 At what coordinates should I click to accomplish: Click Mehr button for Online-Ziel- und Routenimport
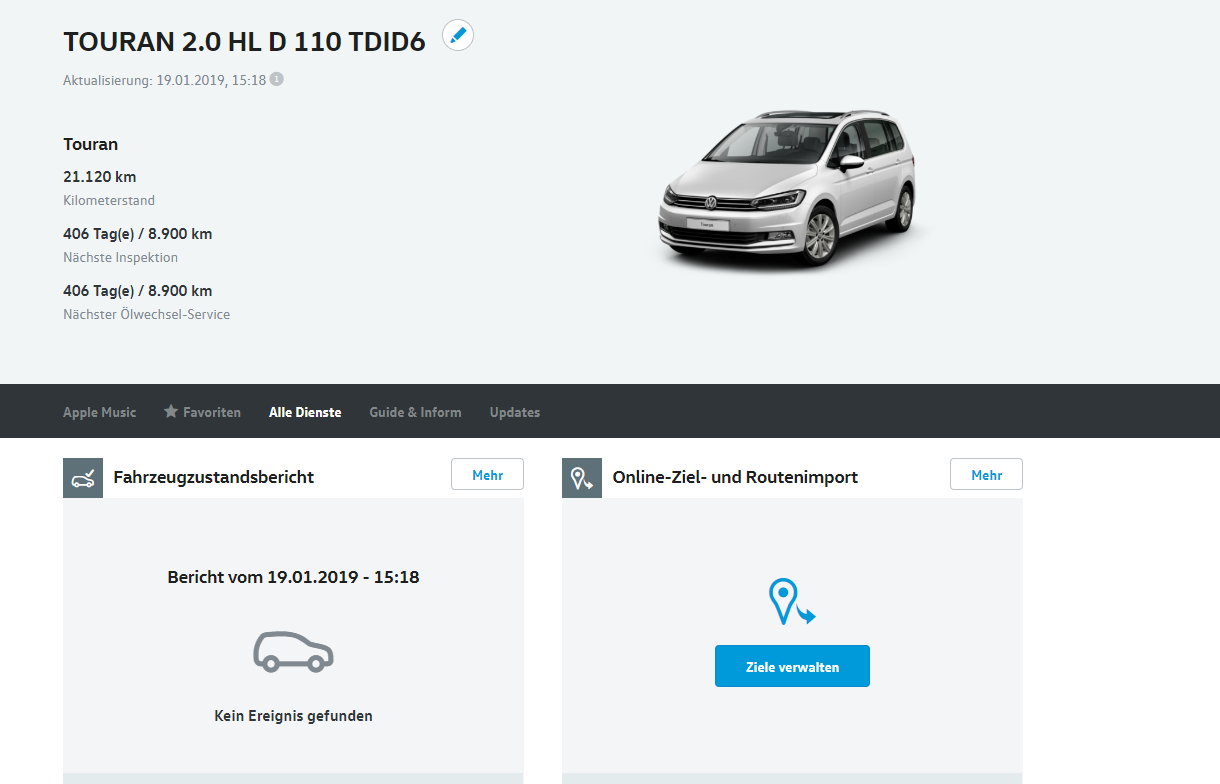(x=986, y=475)
